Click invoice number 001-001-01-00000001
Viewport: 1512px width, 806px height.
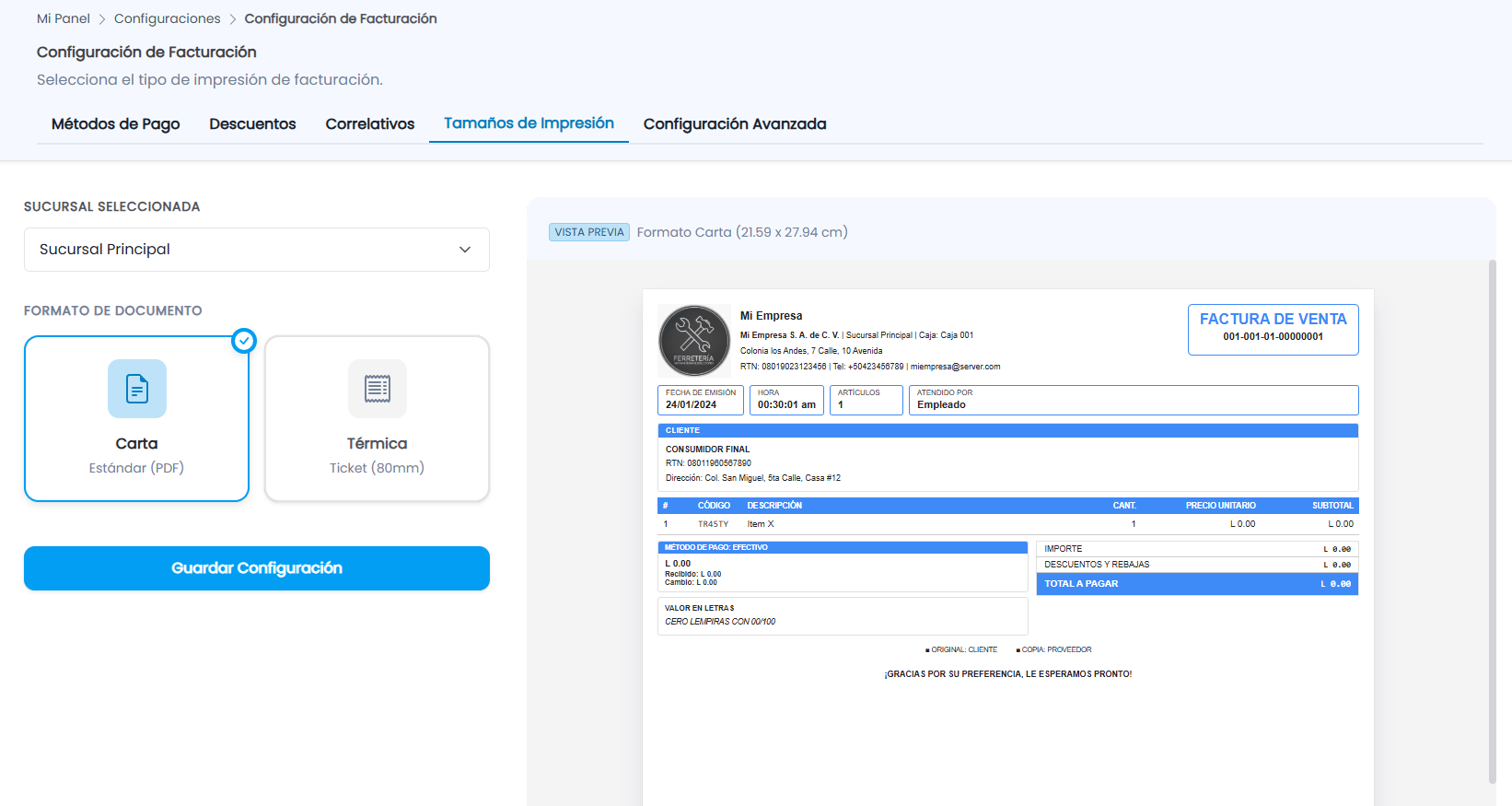[x=1274, y=337]
